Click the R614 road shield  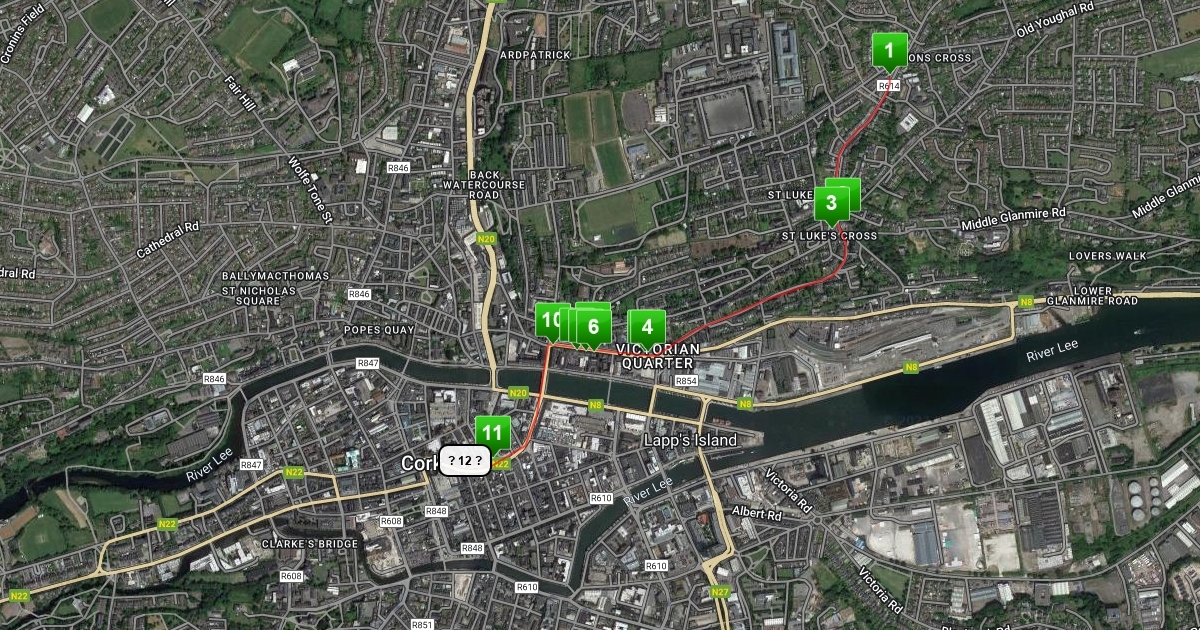889,86
